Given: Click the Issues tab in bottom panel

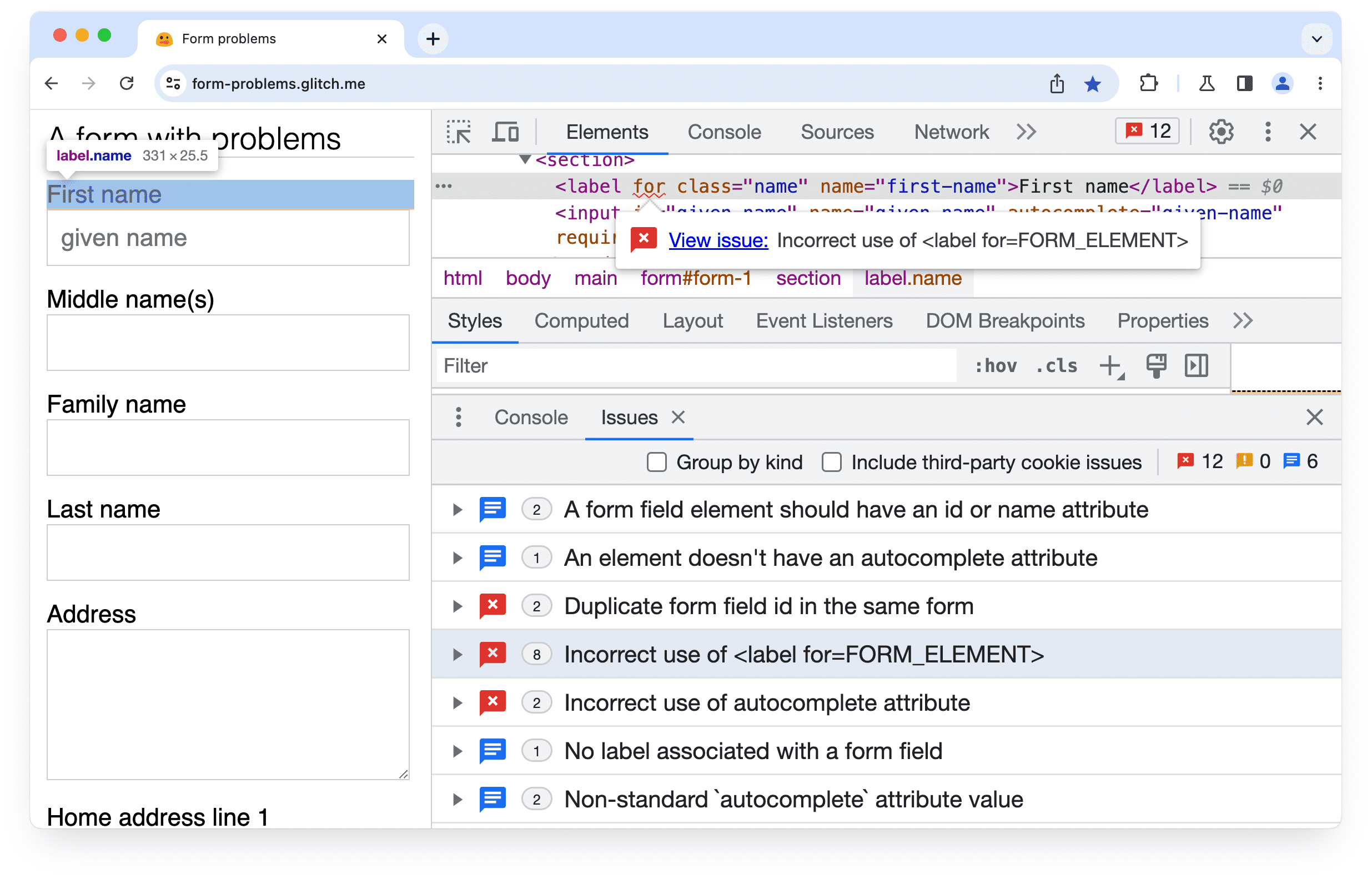Looking at the screenshot, I should coord(629,418).
